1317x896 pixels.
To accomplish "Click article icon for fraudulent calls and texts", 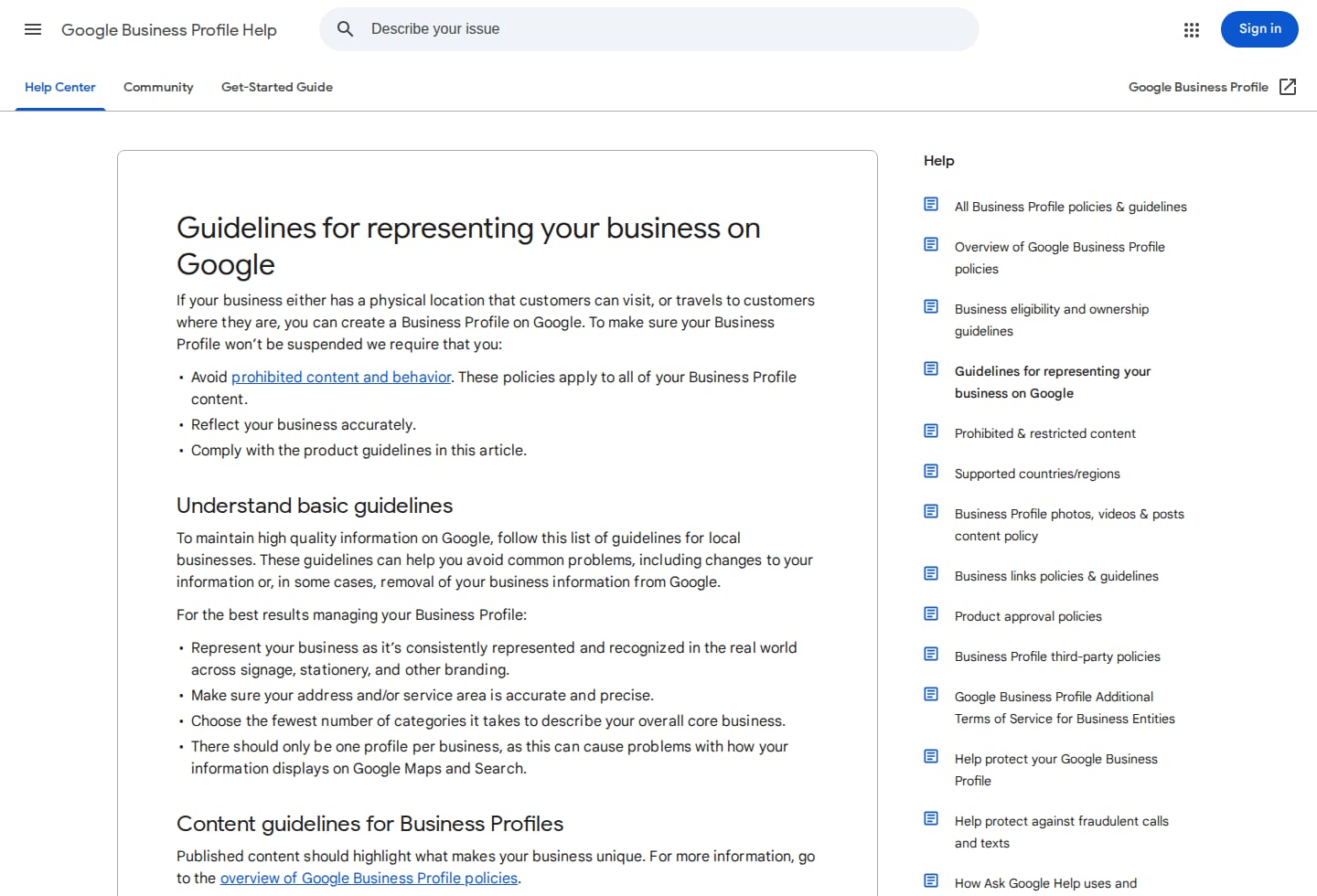I will tap(931, 819).
